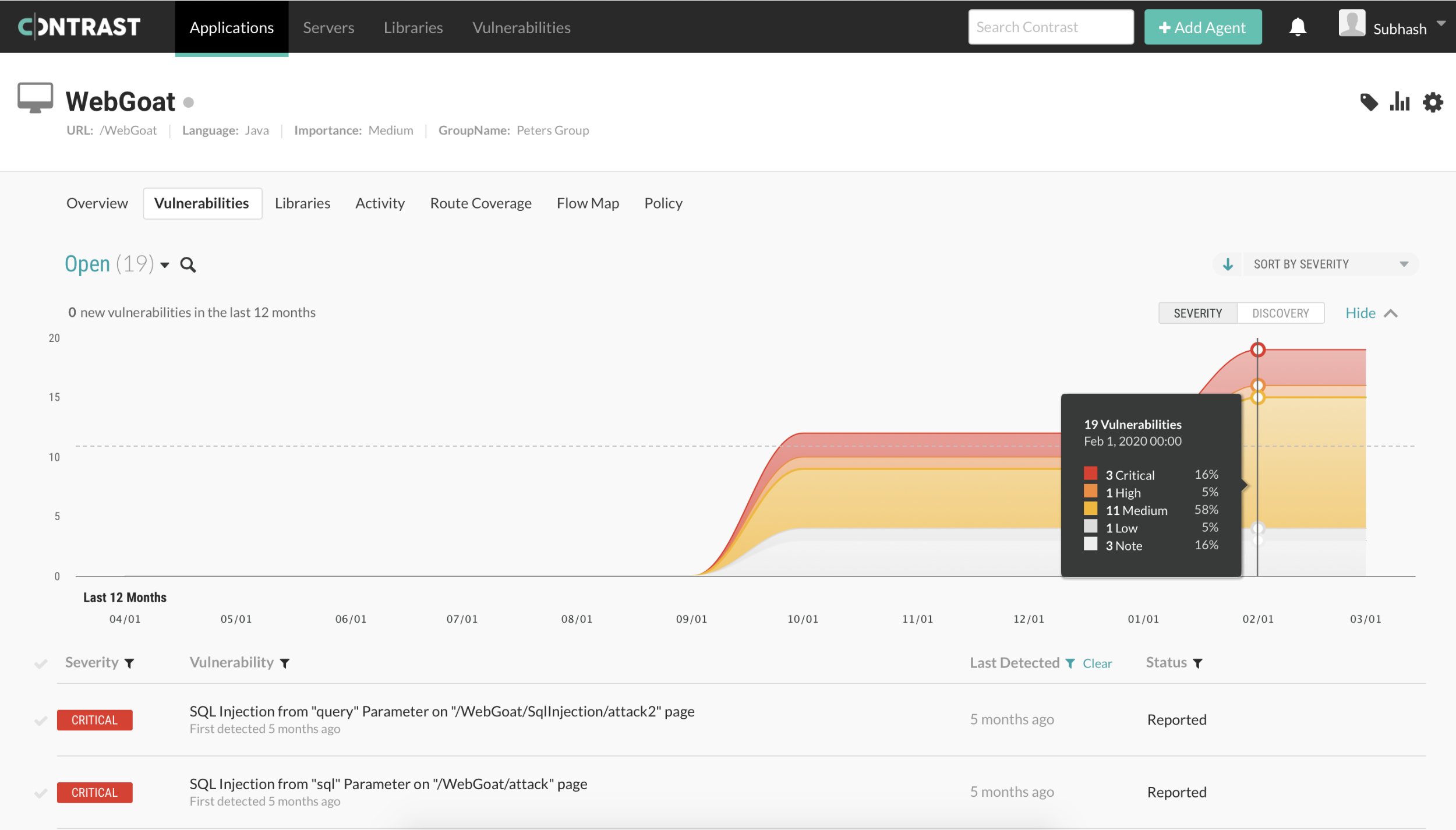
Task: Open the bar chart report icon
Action: [x=1400, y=102]
